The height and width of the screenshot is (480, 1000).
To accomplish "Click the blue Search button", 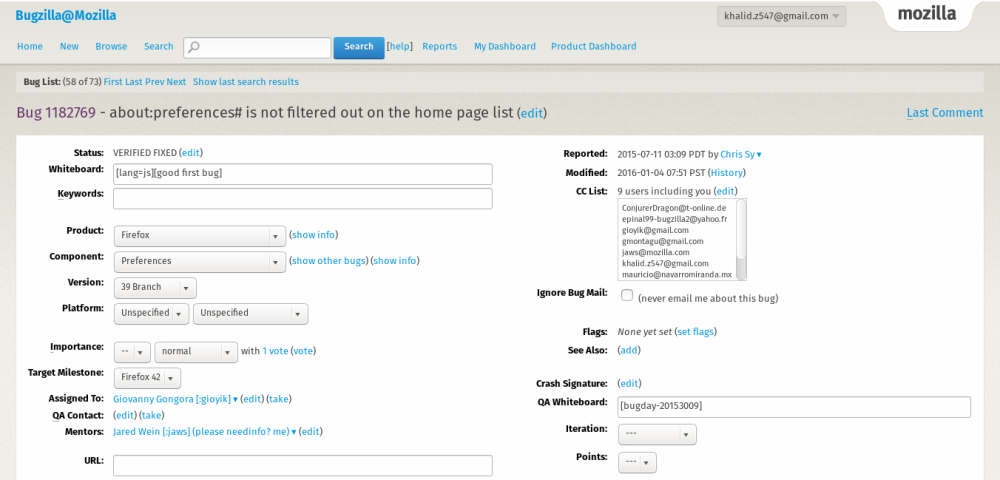I will click(x=358, y=47).
